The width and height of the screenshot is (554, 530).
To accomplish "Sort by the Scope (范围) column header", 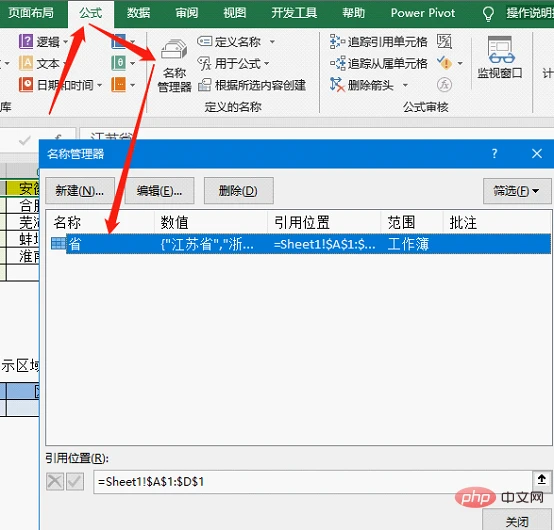I will [x=412, y=223].
